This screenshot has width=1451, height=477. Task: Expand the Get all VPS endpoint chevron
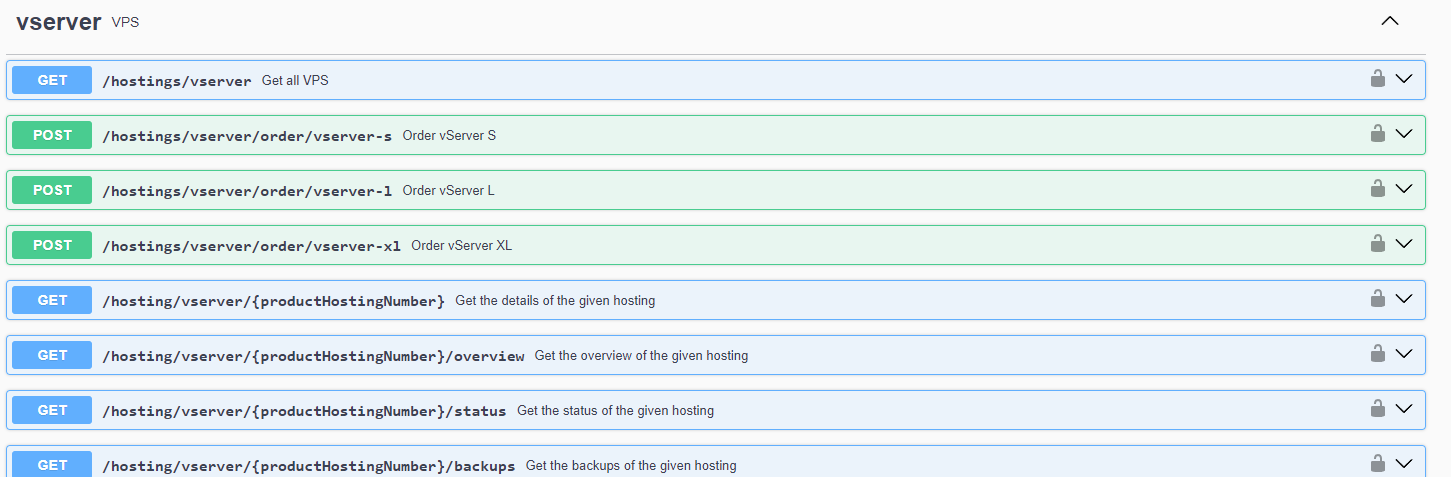1404,79
